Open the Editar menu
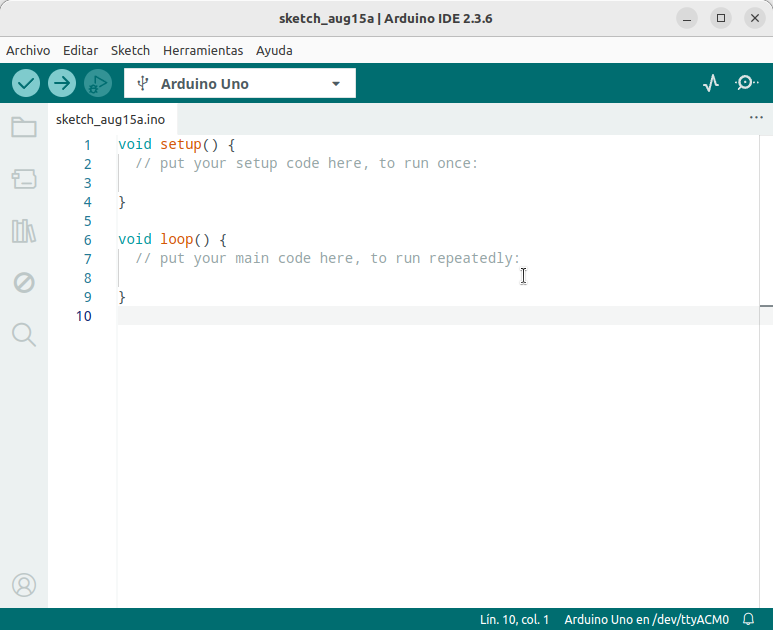This screenshot has height=630, width=773. [80, 50]
